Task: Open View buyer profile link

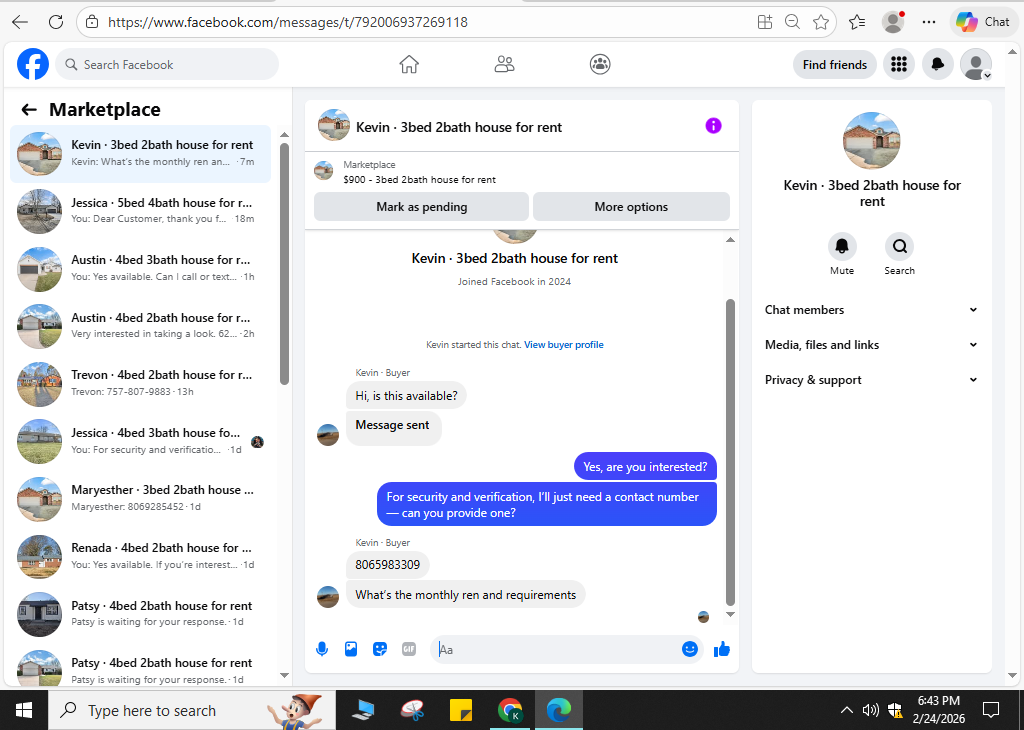Action: (564, 345)
